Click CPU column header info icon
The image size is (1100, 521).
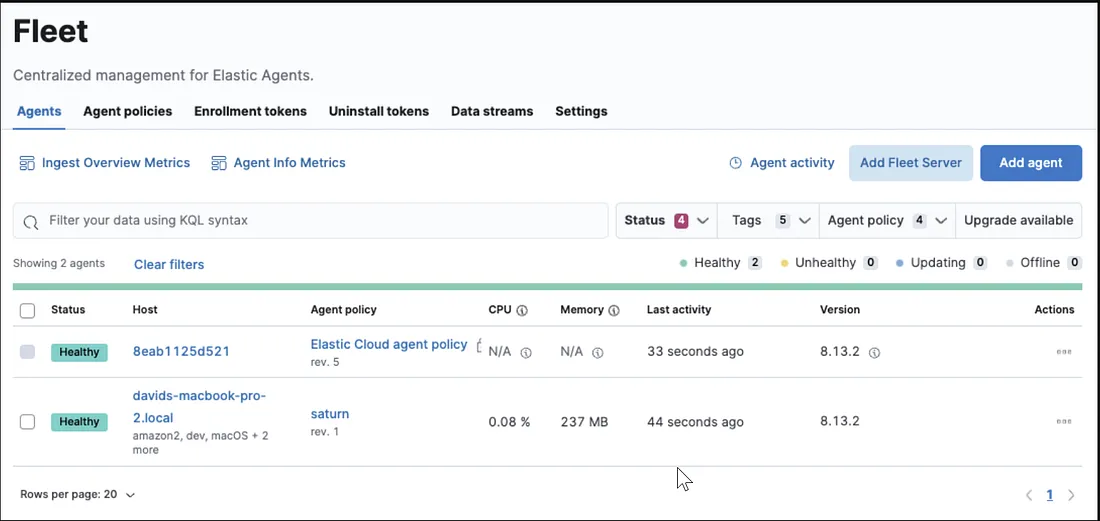point(522,311)
